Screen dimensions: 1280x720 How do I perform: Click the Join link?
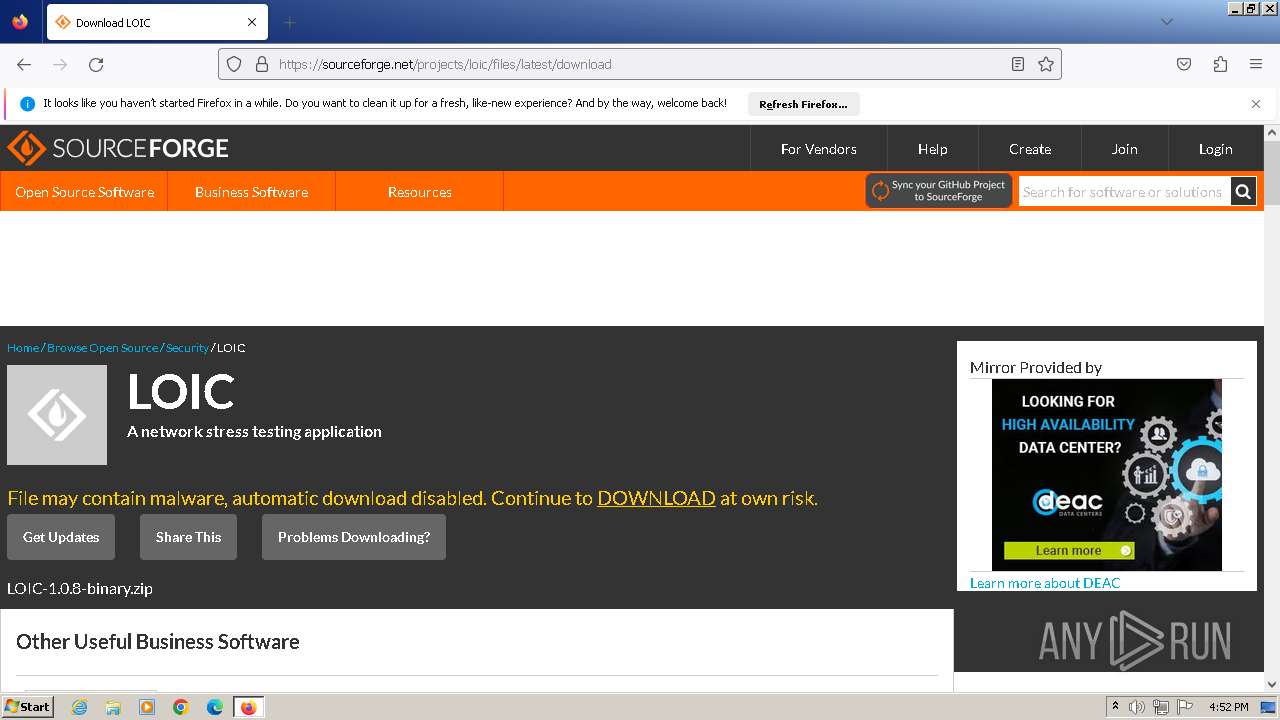point(1124,149)
